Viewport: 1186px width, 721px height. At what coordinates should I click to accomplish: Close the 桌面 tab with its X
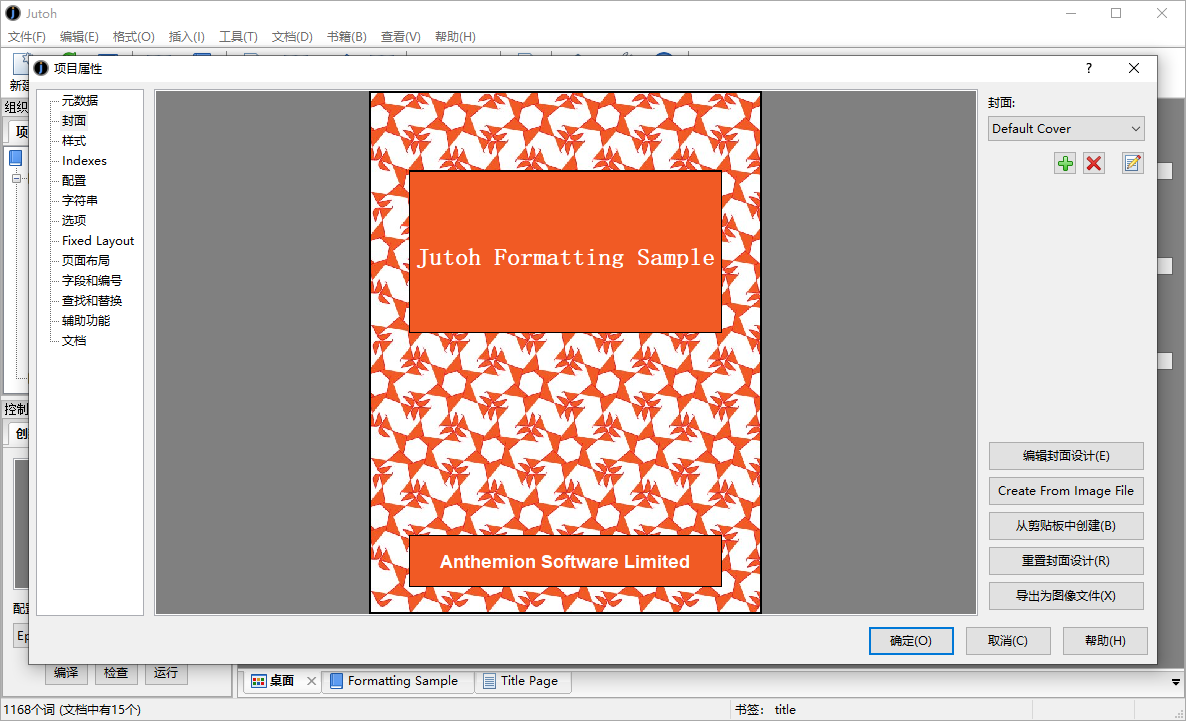click(x=311, y=681)
